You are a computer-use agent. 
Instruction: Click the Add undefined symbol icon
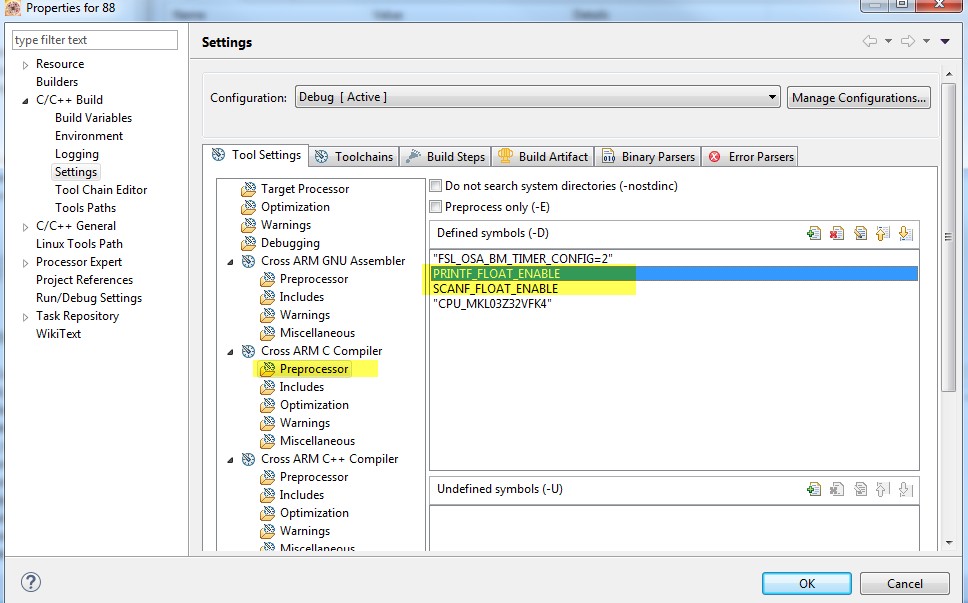point(814,489)
